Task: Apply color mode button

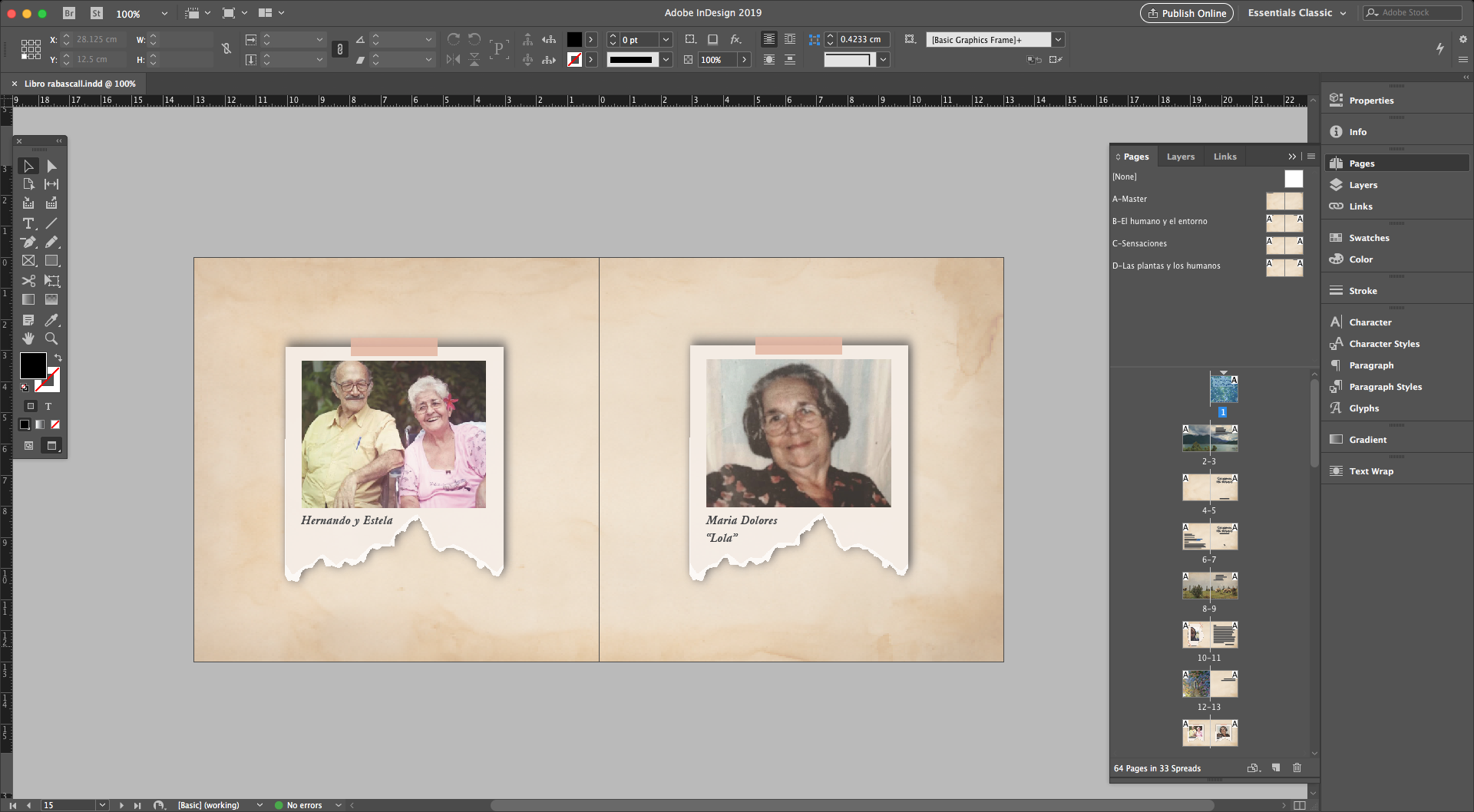Action: coord(25,424)
